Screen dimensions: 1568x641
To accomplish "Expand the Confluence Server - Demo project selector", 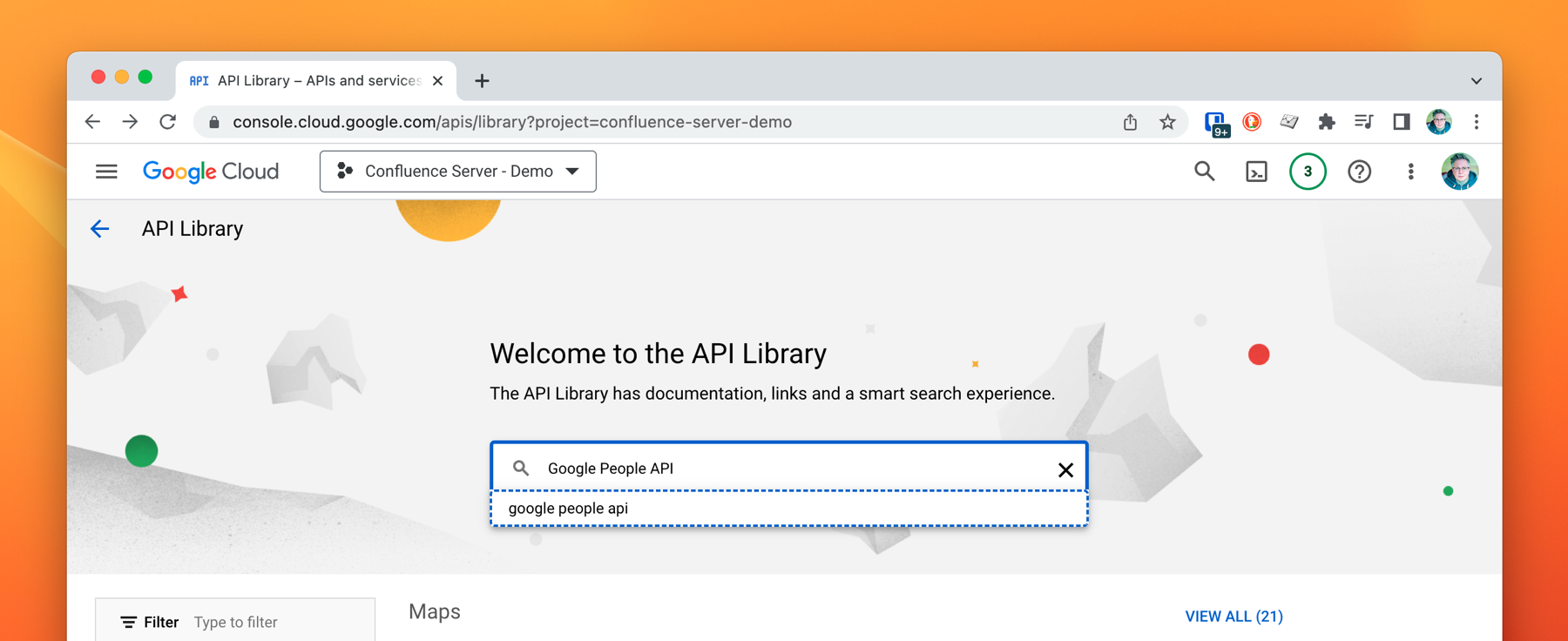I will 457,172.
